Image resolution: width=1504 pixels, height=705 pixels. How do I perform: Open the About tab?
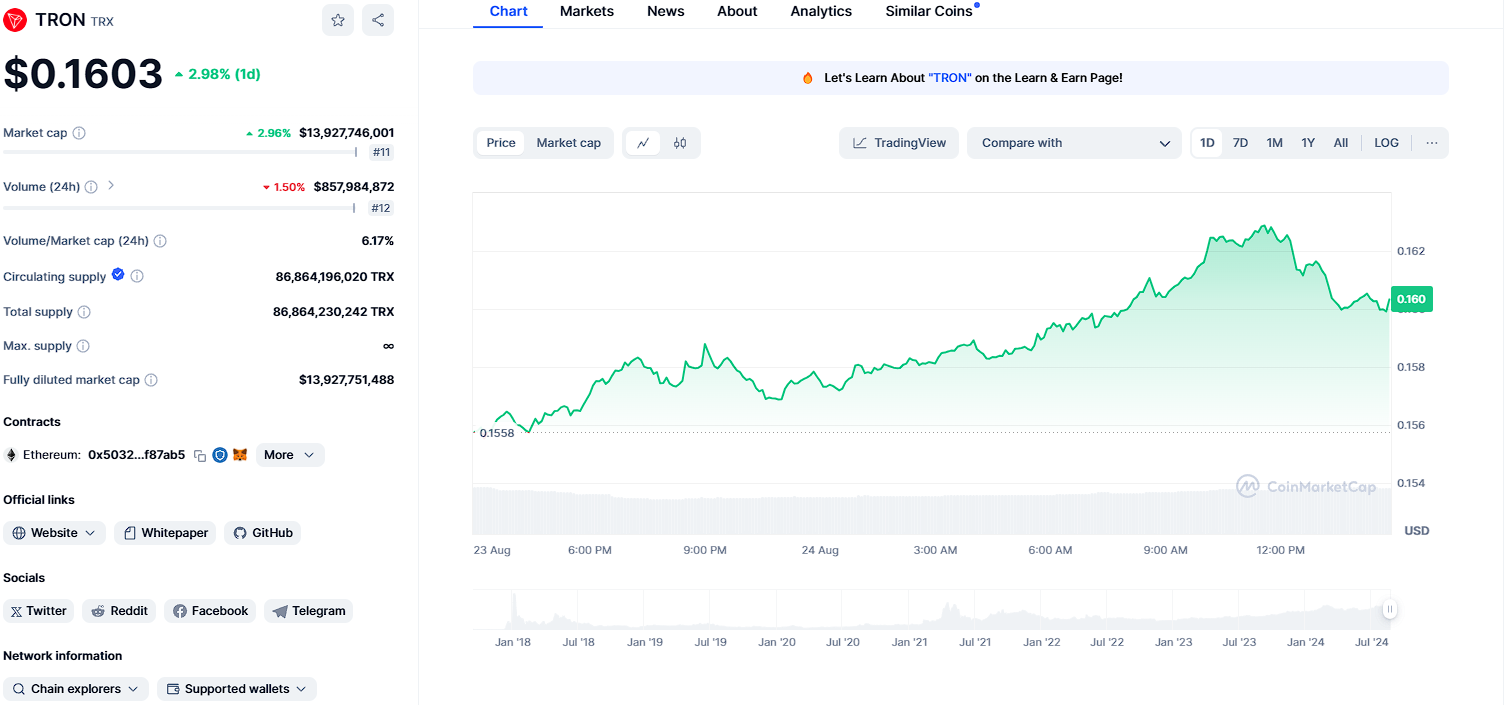tap(737, 11)
